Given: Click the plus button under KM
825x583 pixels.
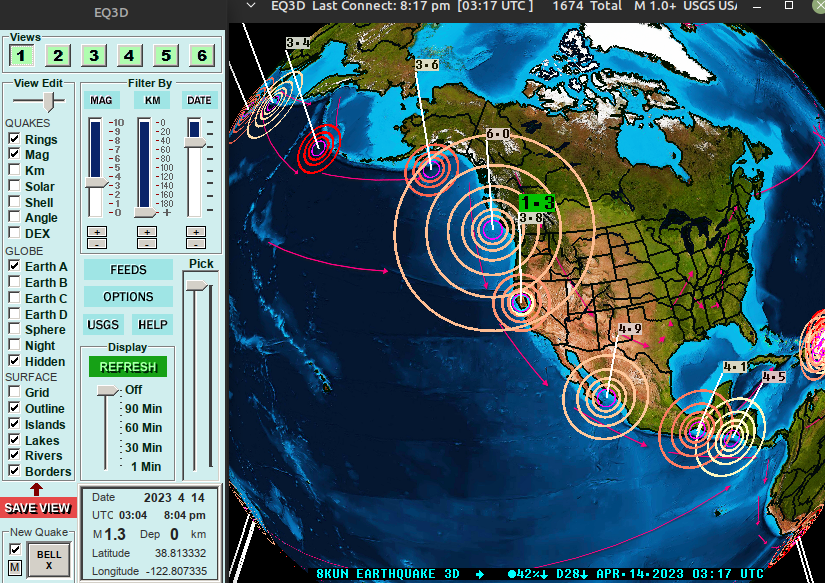Looking at the screenshot, I should click(x=147, y=232).
